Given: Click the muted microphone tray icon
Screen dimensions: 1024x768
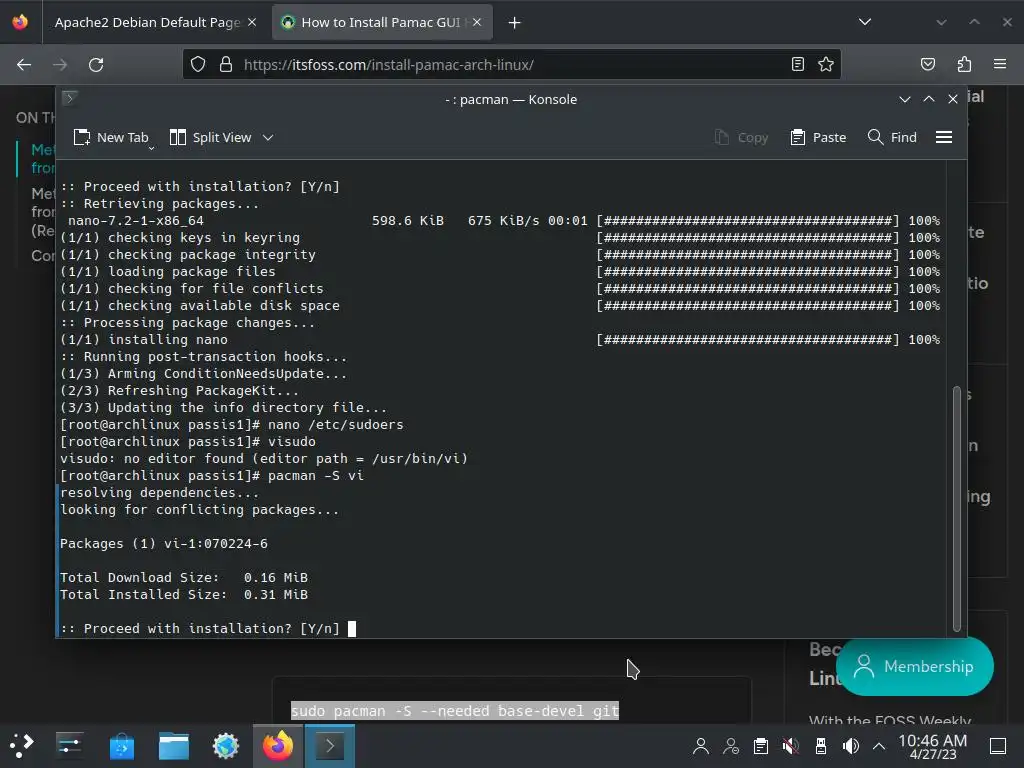Looking at the screenshot, I should (x=791, y=746).
